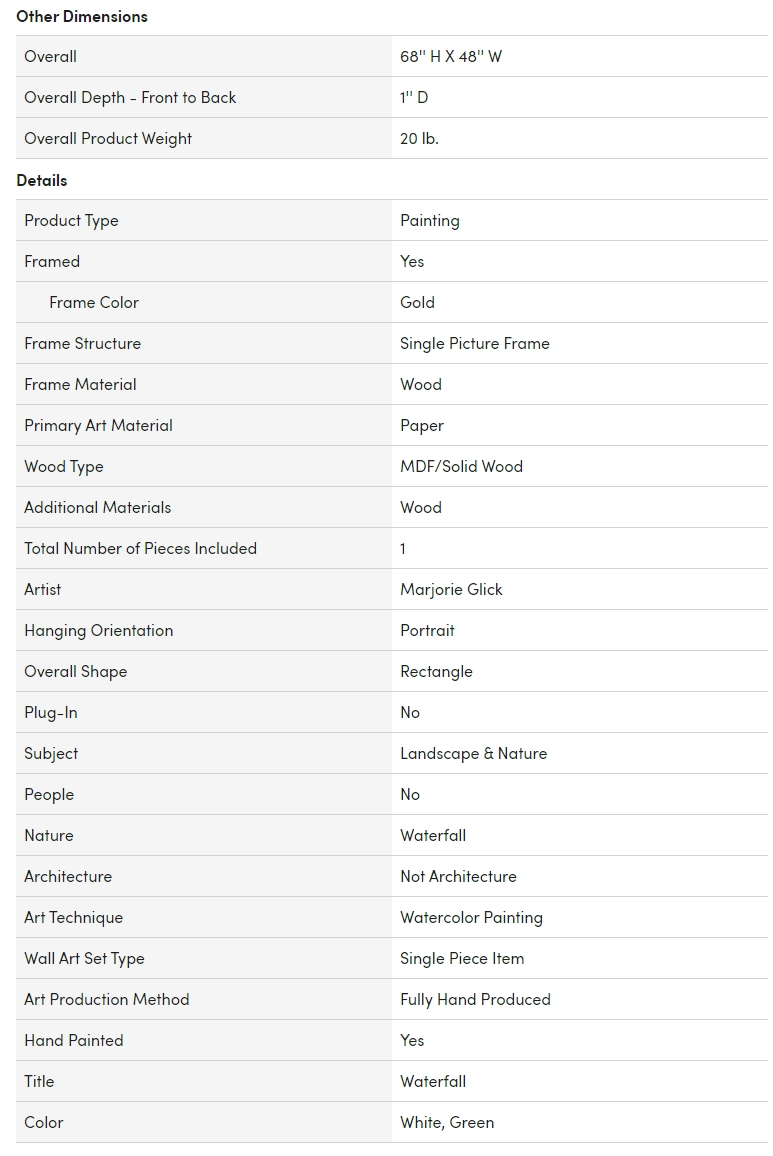Click the Single Picture Frame value
773x1156 pixels.
(474, 344)
